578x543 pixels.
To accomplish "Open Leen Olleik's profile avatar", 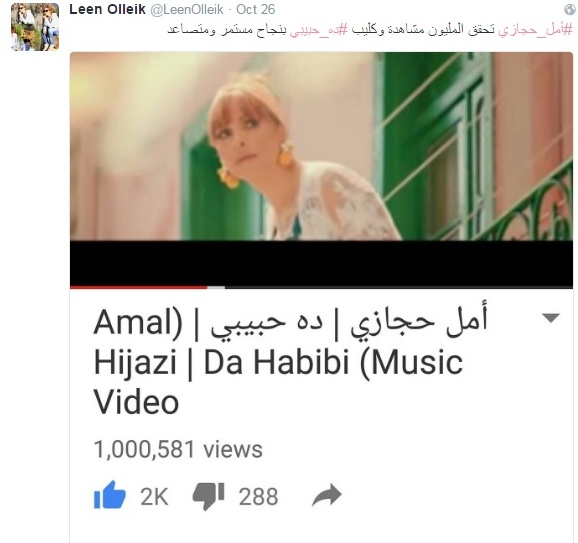I will [35, 27].
